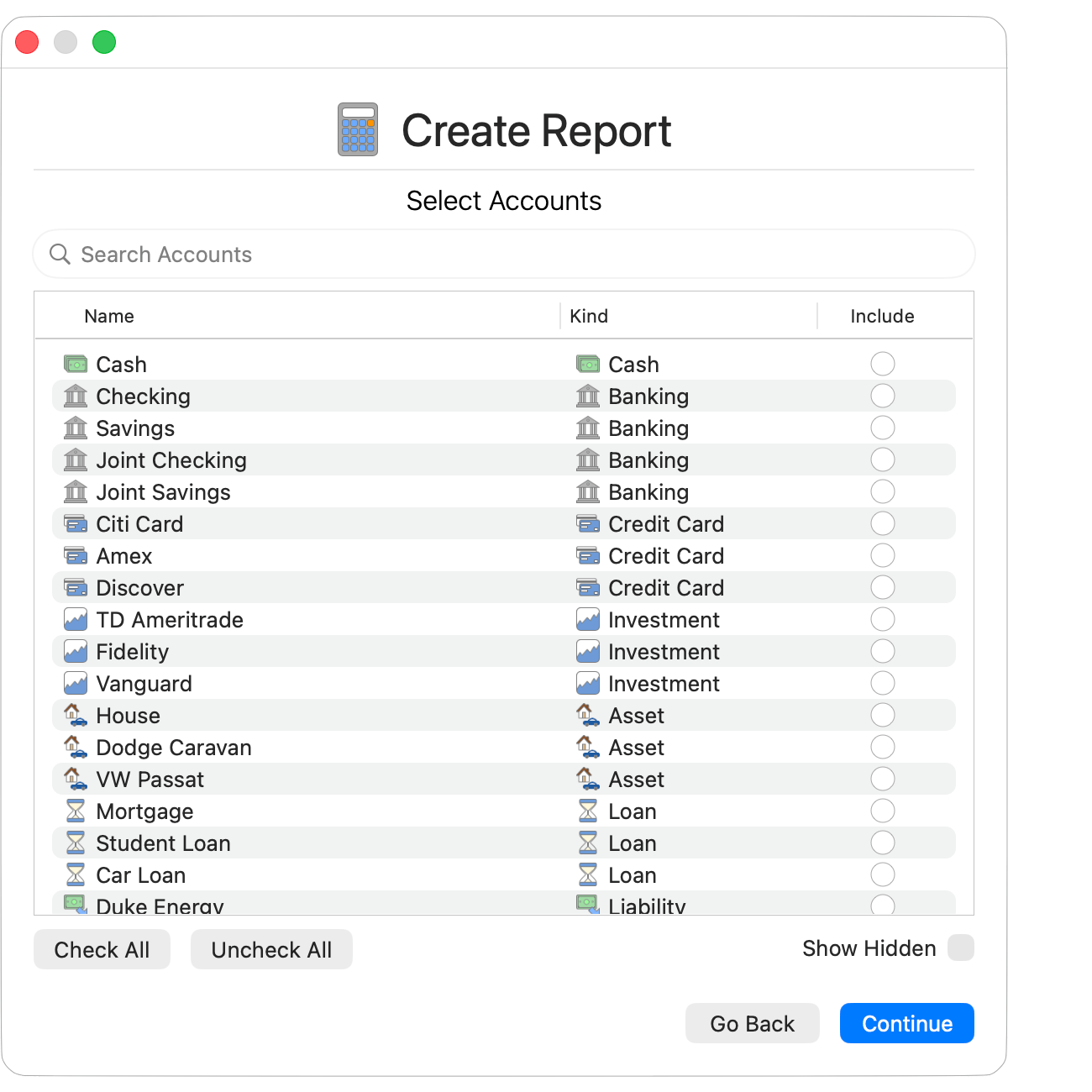Click the magnifying glass in the search bar
The image size is (1092, 1092).
[59, 254]
